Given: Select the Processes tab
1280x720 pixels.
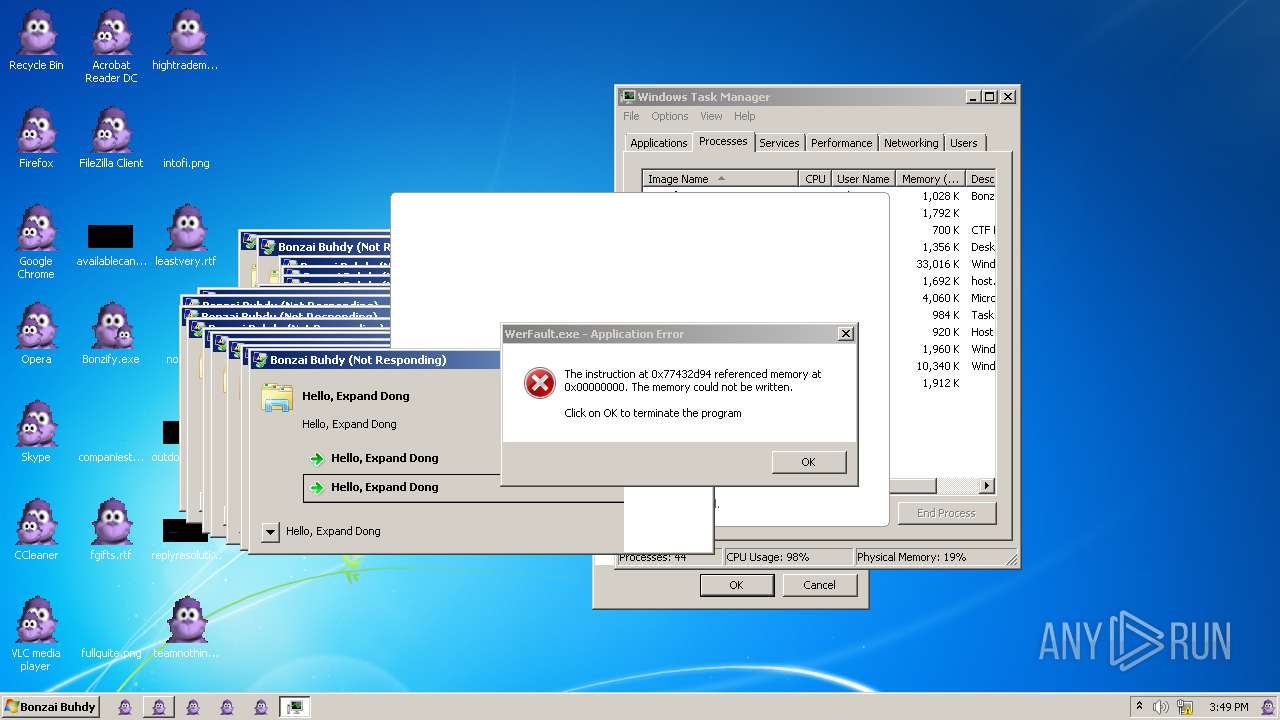Looking at the screenshot, I should 723,141.
